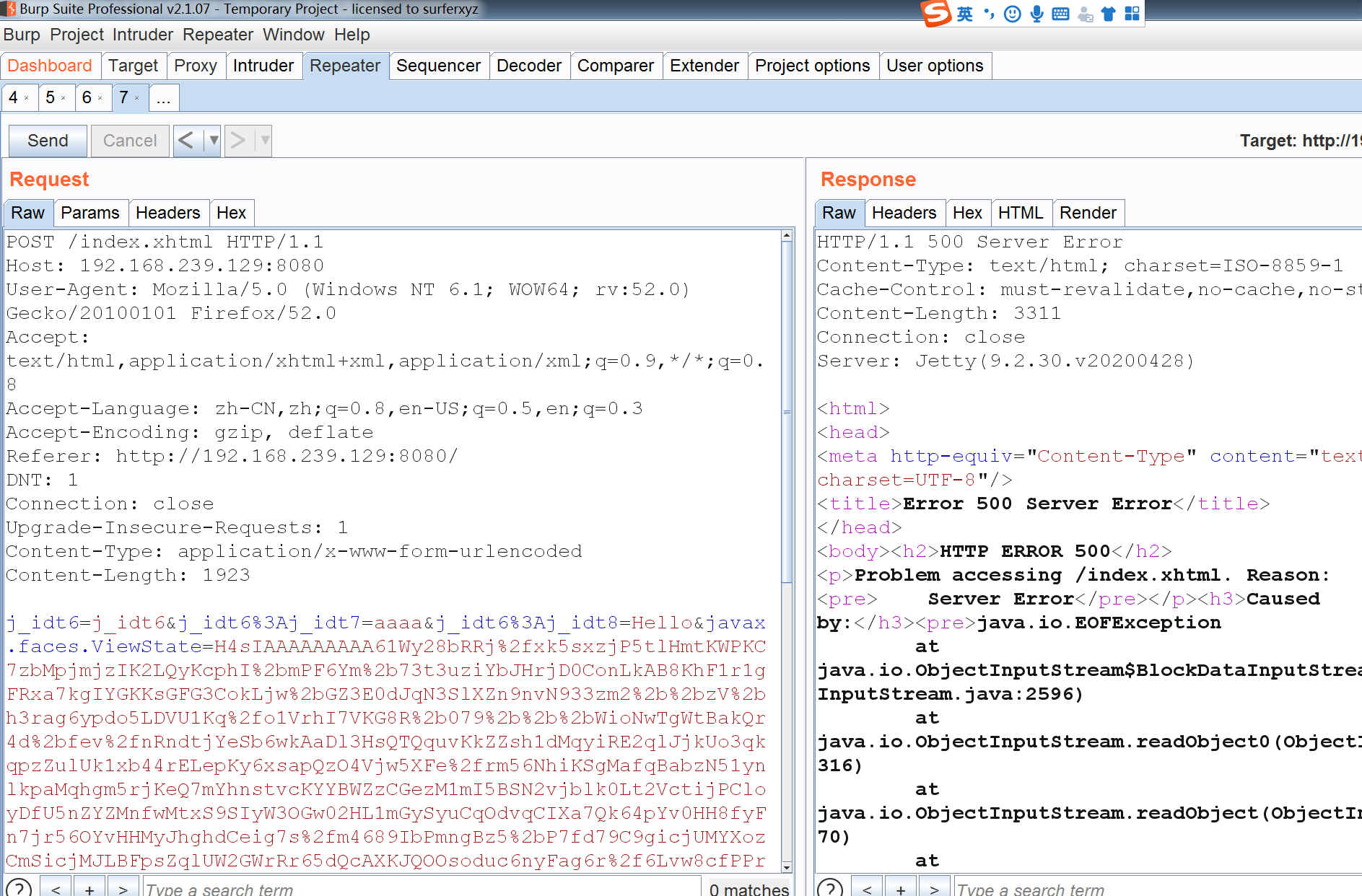Viewport: 1362px width, 896px height.
Task: Switch to the Decoder tab
Action: click(x=529, y=65)
